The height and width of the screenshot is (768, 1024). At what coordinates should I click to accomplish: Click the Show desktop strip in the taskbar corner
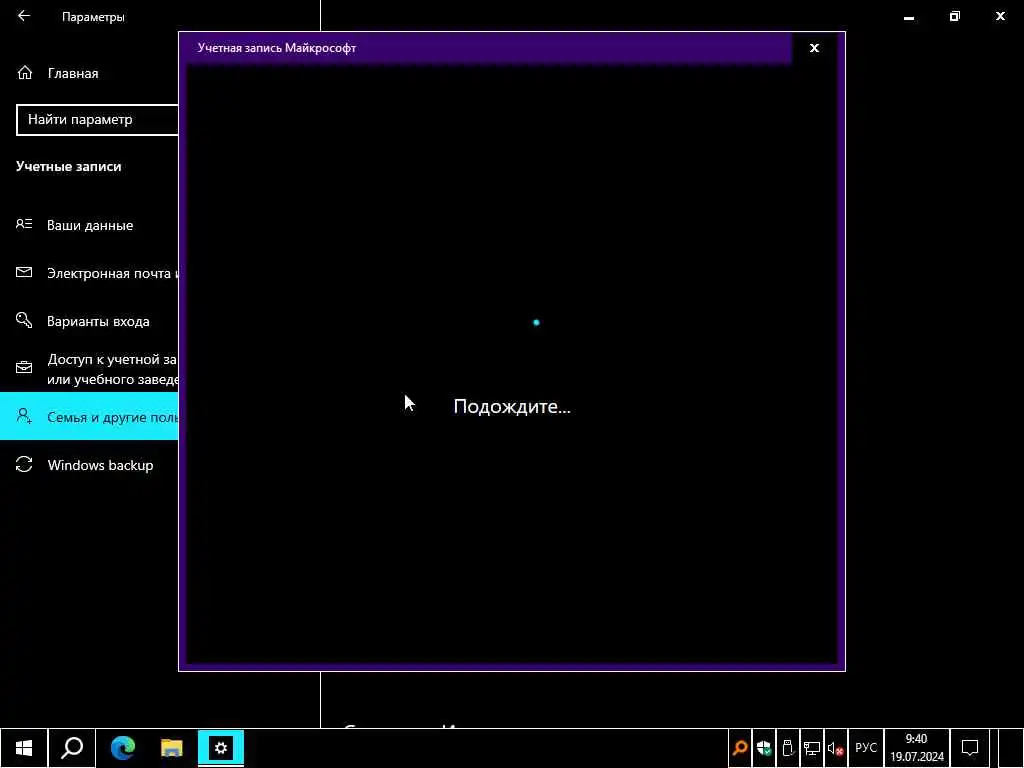point(1010,748)
